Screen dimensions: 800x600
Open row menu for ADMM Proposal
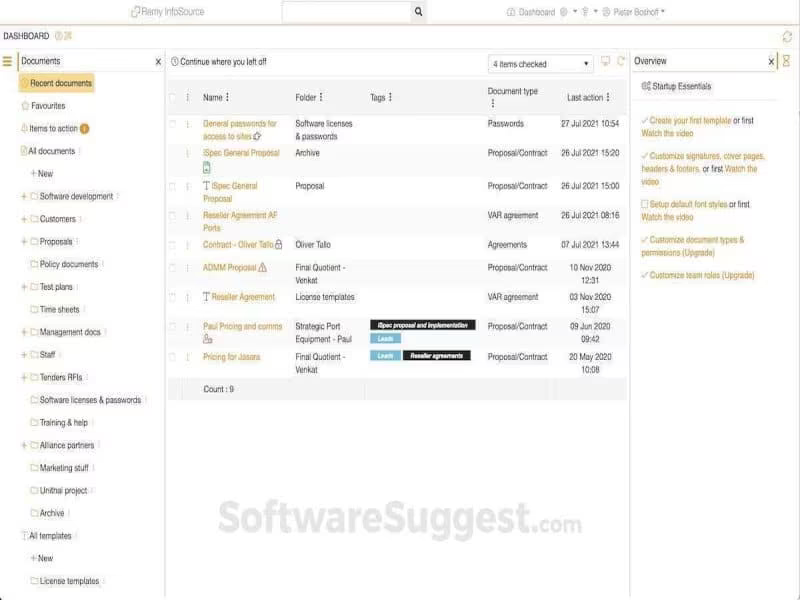(x=188, y=267)
